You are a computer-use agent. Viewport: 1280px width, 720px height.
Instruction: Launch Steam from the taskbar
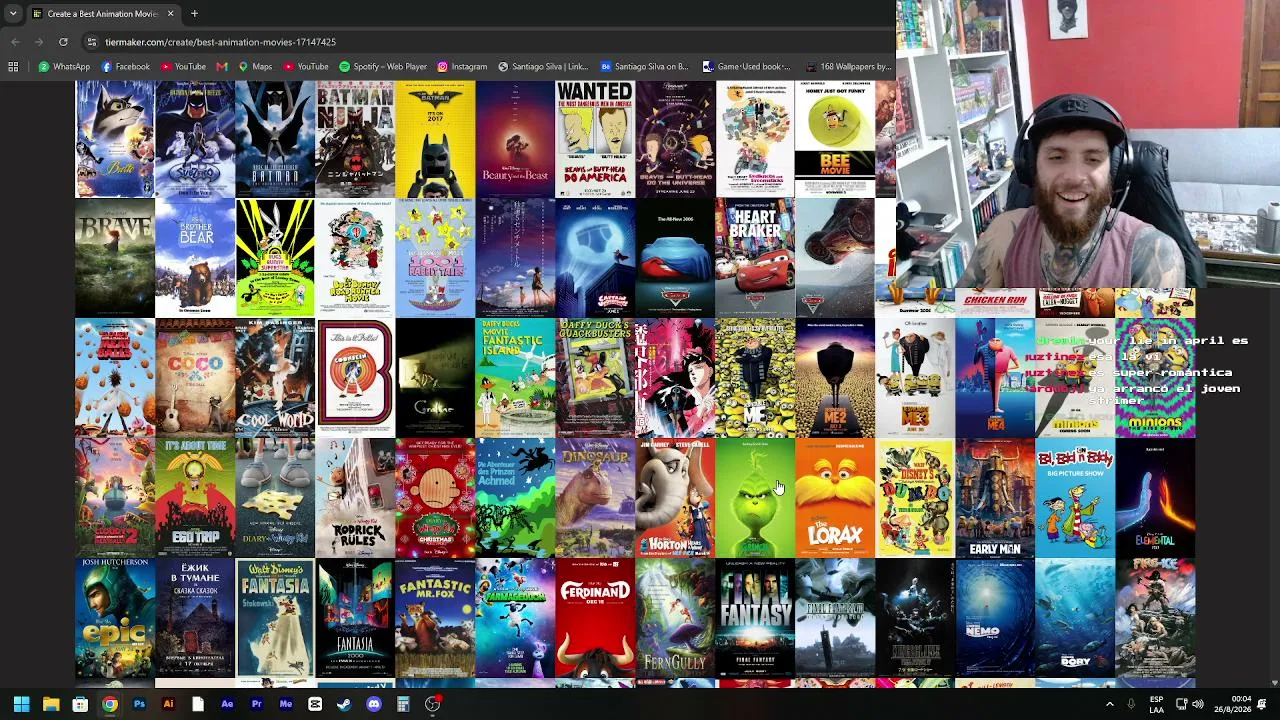pyautogui.click(x=344, y=704)
